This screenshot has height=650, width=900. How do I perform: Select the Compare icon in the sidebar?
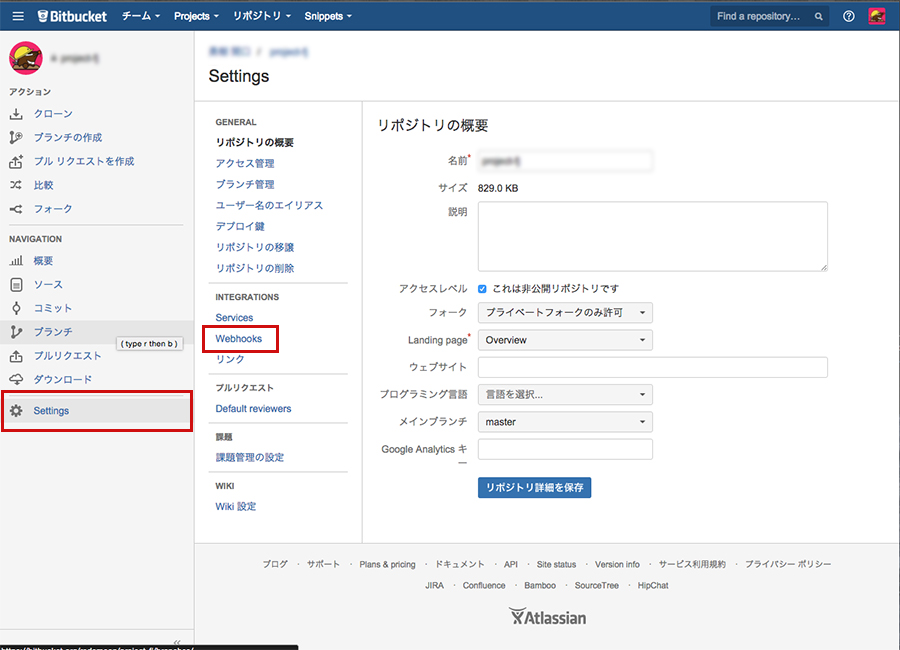15,184
